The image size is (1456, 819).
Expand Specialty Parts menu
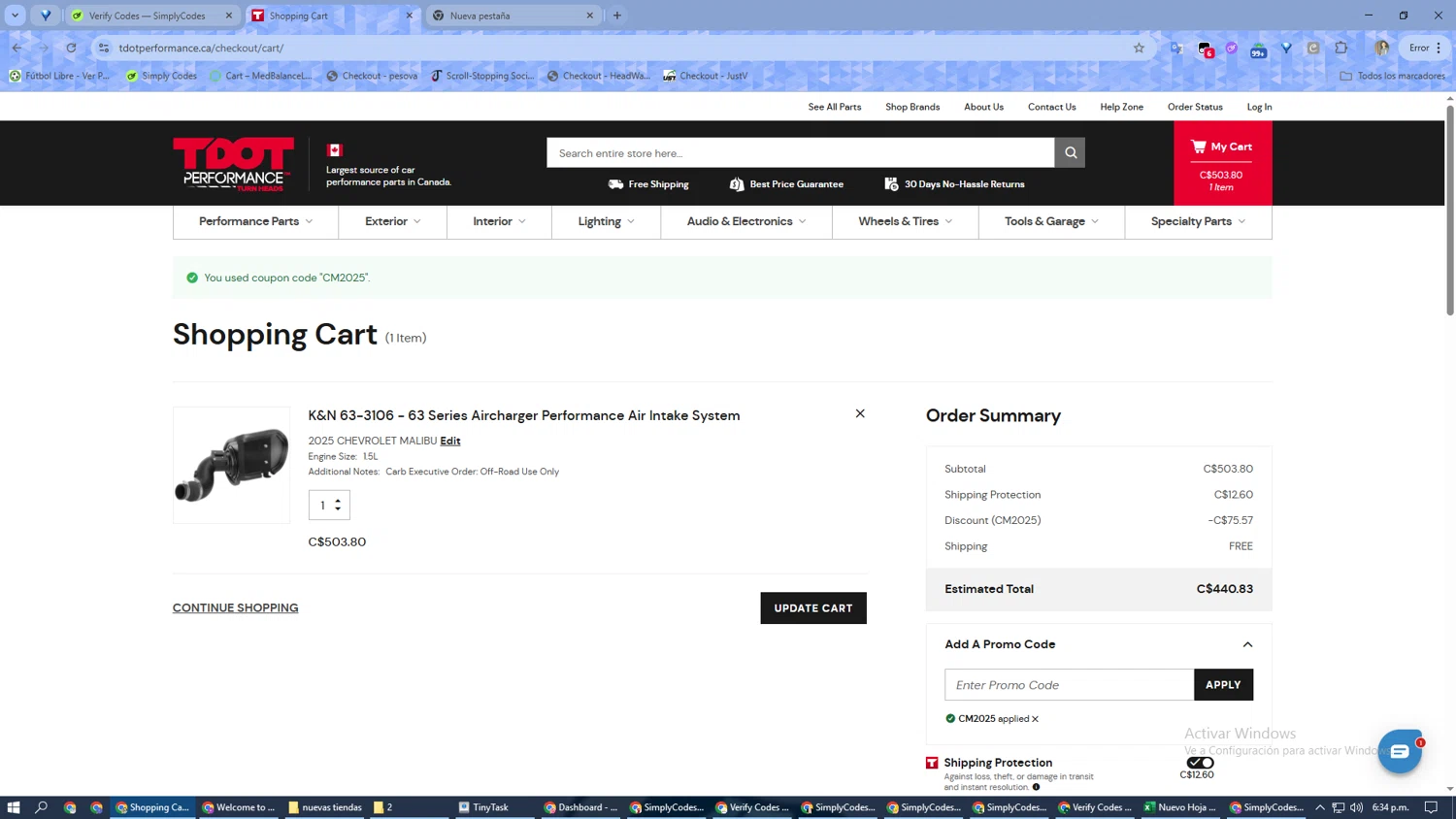coord(1198,221)
